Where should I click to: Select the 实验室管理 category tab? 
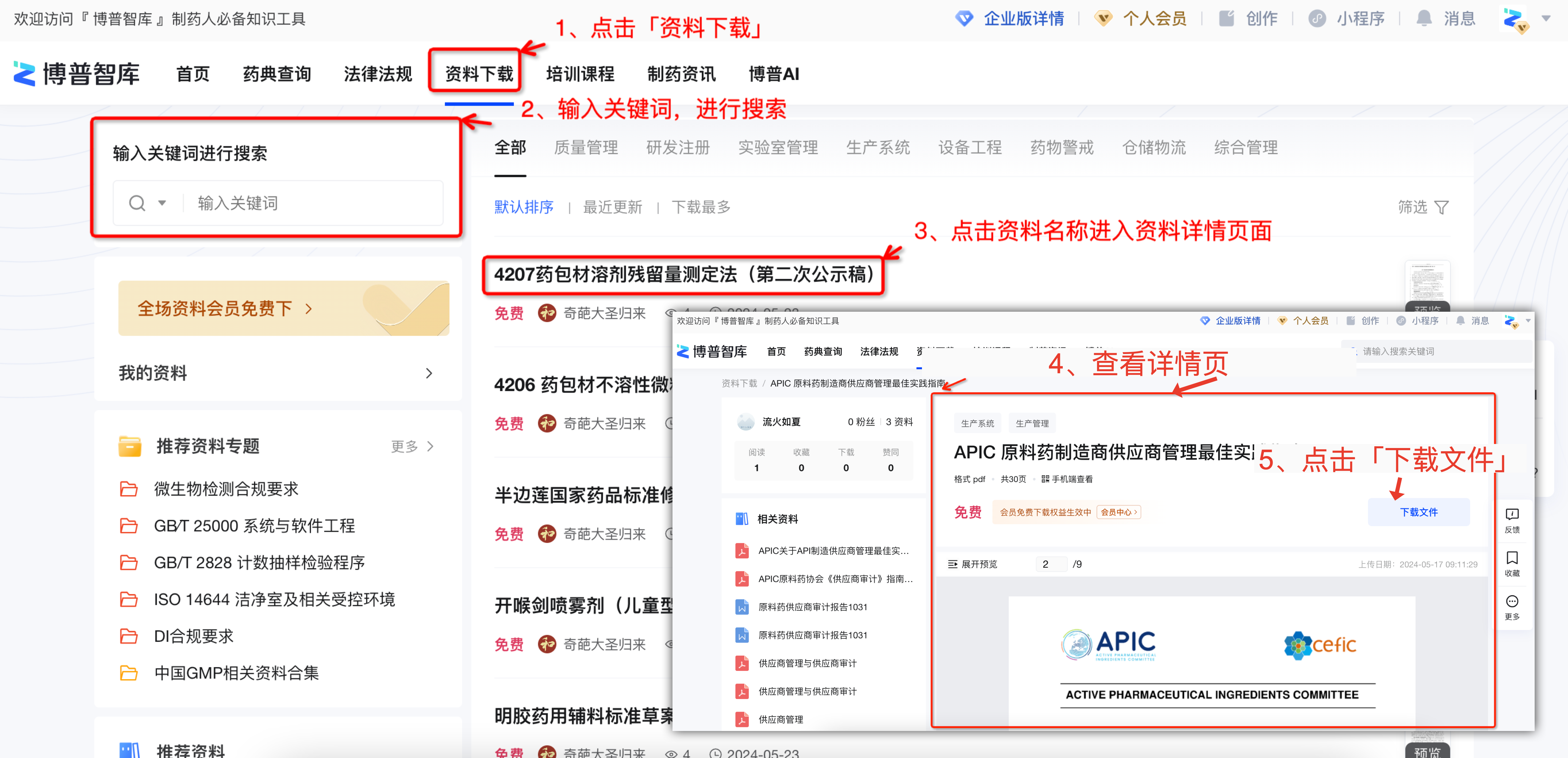pyautogui.click(x=778, y=147)
